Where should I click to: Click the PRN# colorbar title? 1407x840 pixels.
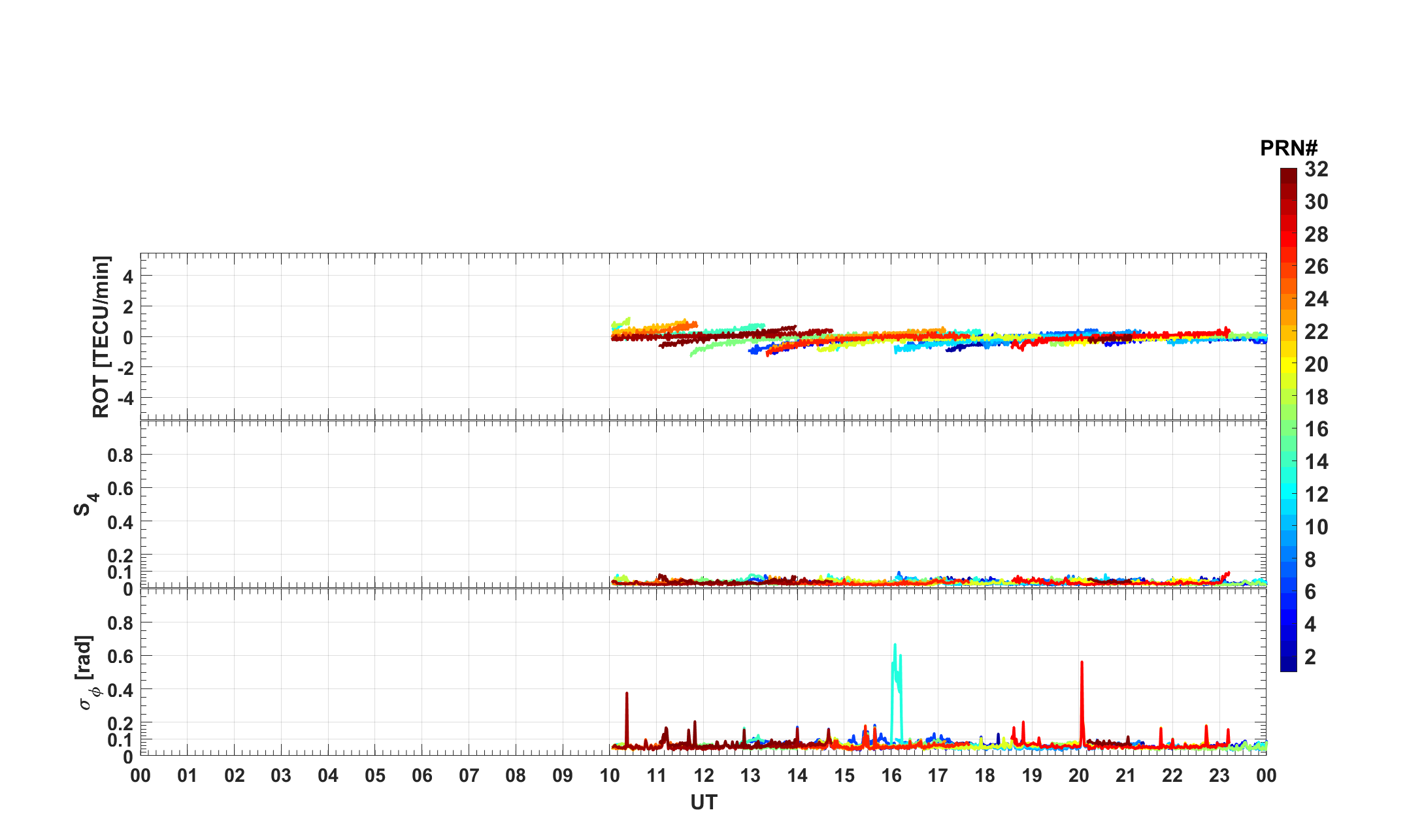click(1288, 148)
